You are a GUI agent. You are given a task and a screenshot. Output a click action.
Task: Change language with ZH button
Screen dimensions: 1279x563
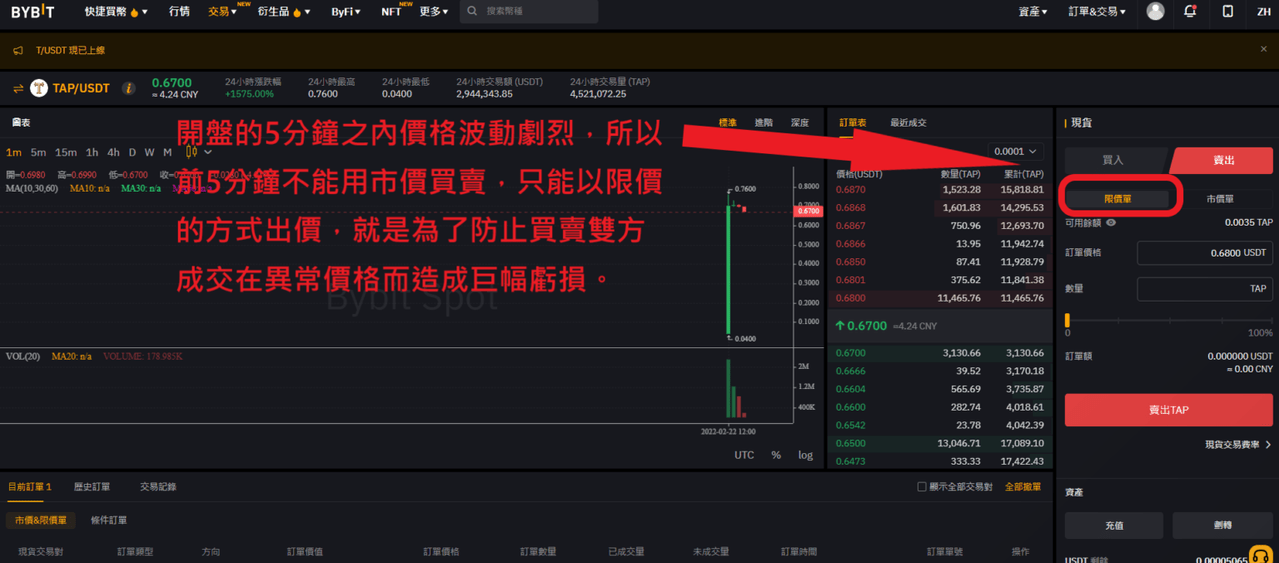coord(1262,12)
